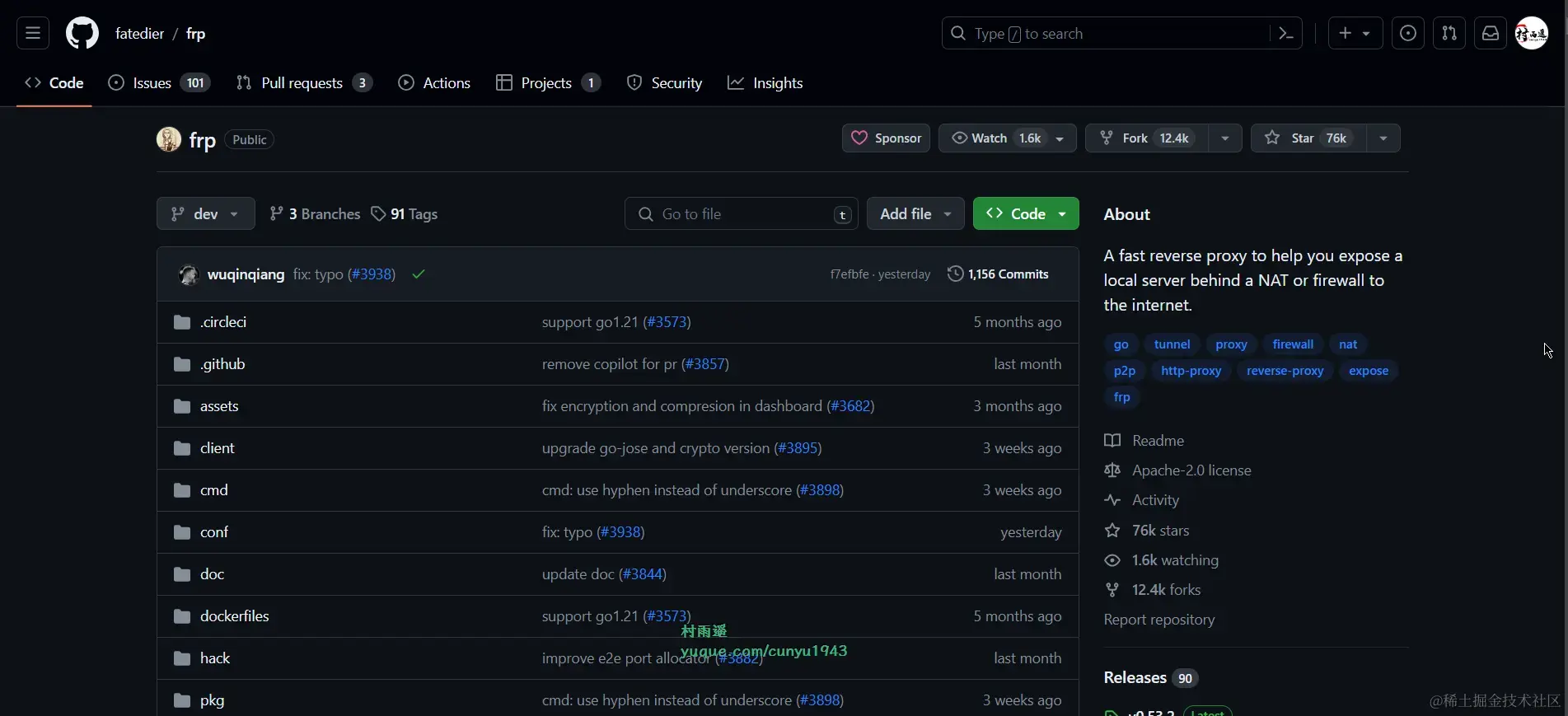Click the cmd folder icon
Image resolution: width=1568 pixels, height=716 pixels.
[182, 490]
